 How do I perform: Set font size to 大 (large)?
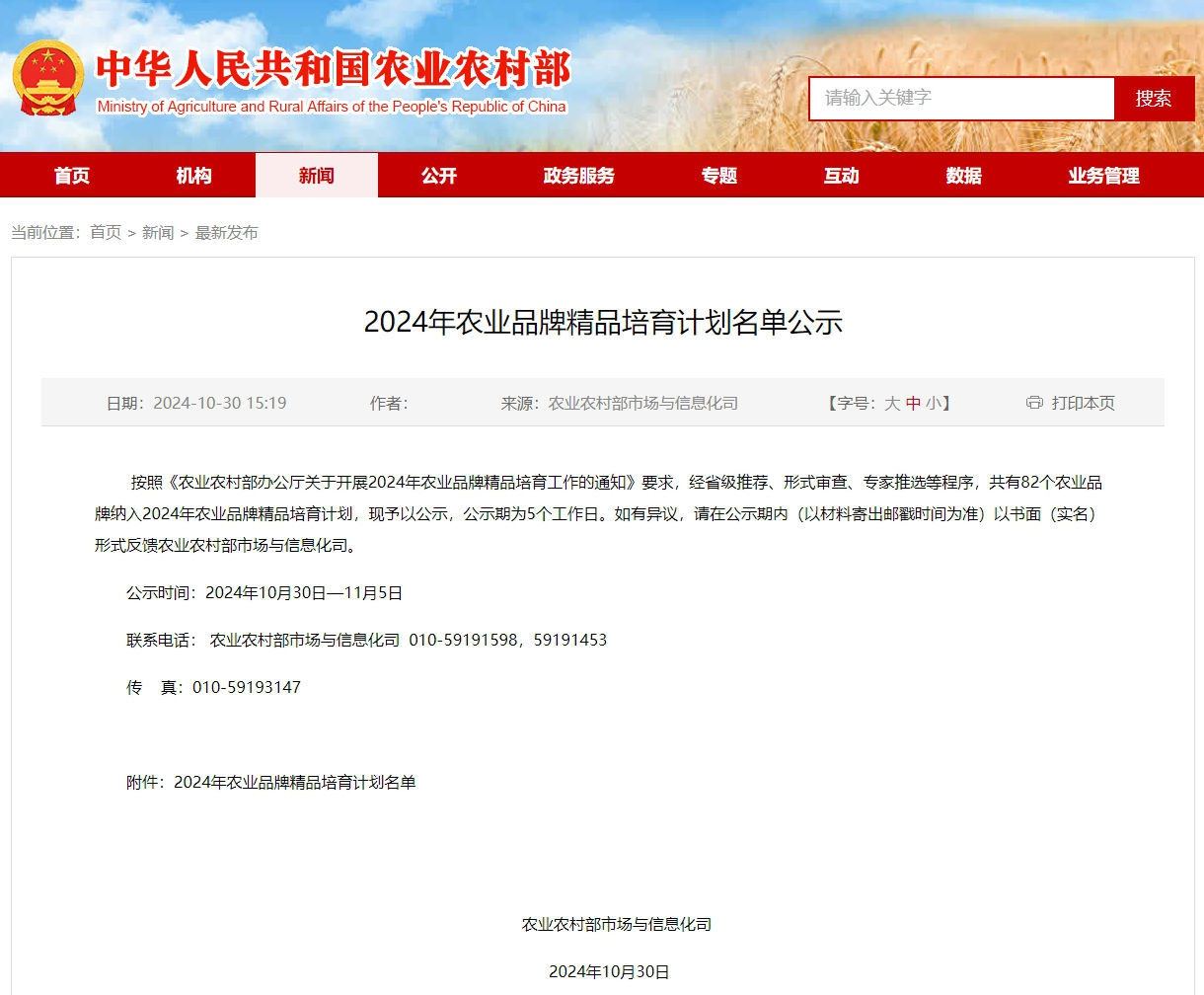[892, 404]
